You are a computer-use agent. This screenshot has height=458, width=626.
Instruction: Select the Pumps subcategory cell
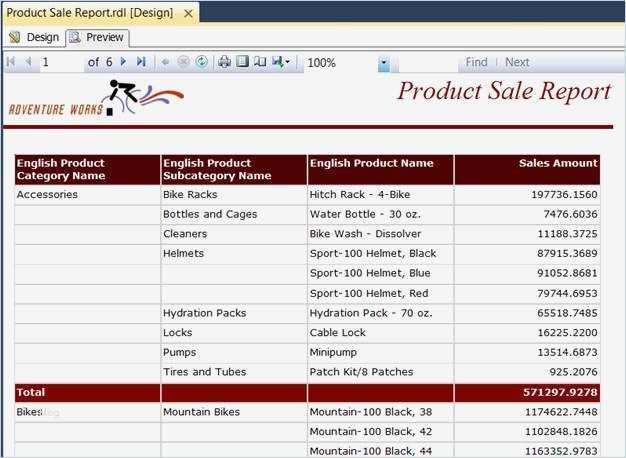coord(234,353)
